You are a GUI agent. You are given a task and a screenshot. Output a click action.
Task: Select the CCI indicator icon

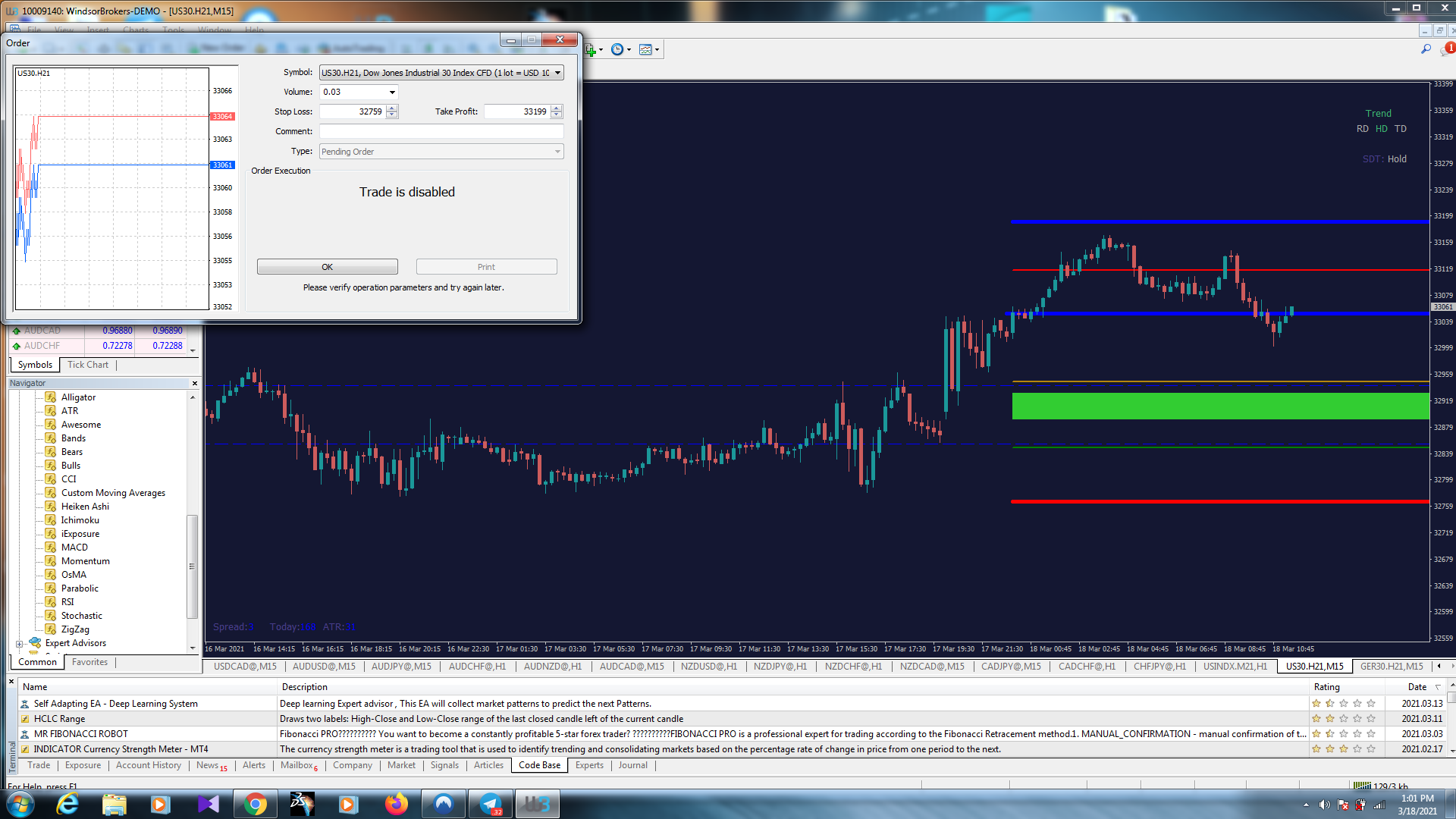click(51, 479)
